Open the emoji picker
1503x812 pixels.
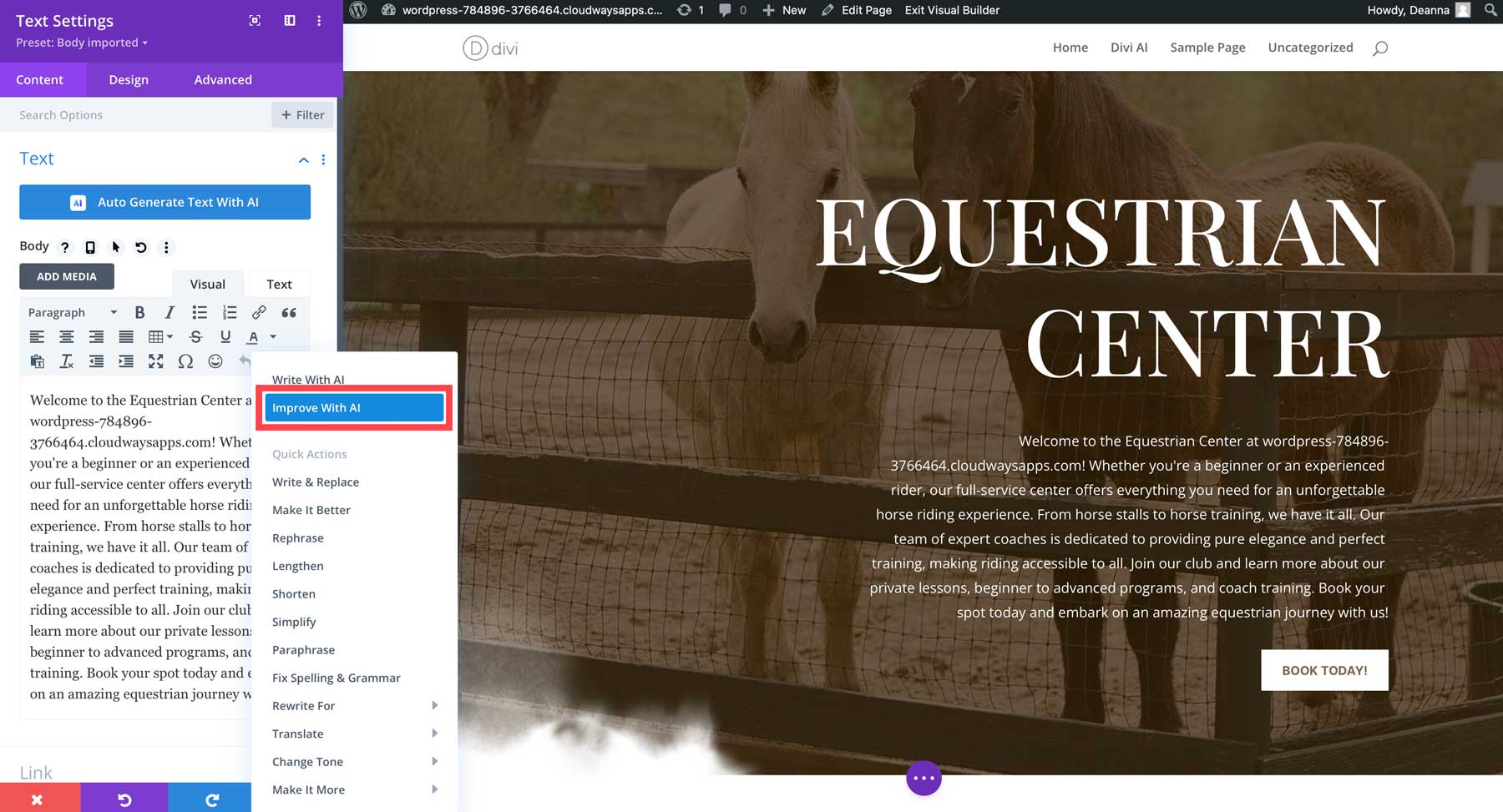pos(215,361)
